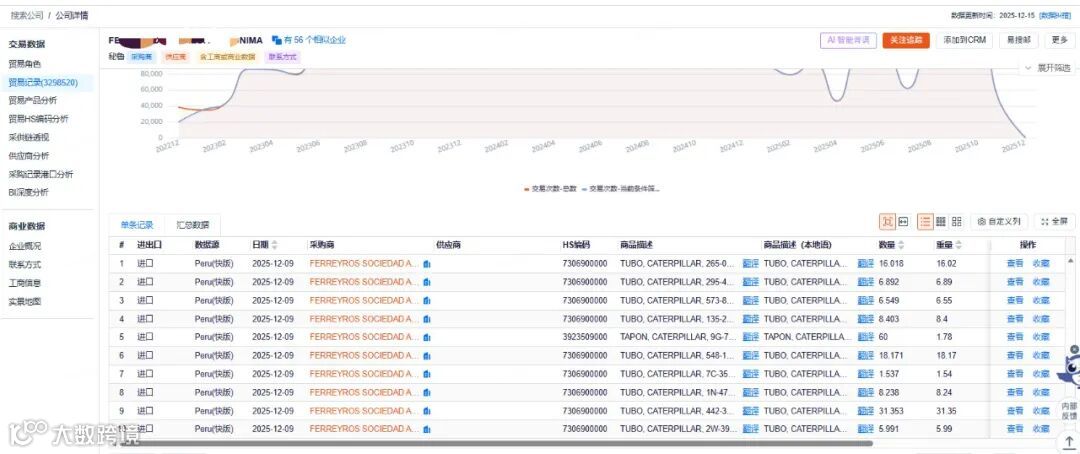Open 贸易角色 in the sidebar
The image size is (1080, 454).
pos(24,64)
